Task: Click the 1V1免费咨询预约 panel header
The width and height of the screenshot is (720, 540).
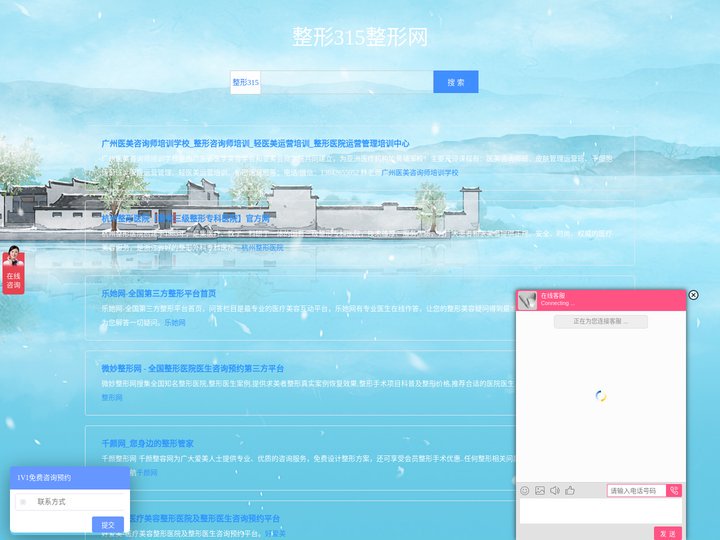Action: tap(70, 478)
